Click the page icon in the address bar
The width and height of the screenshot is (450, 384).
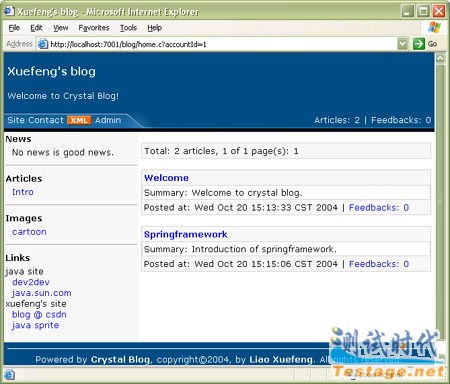coord(42,44)
